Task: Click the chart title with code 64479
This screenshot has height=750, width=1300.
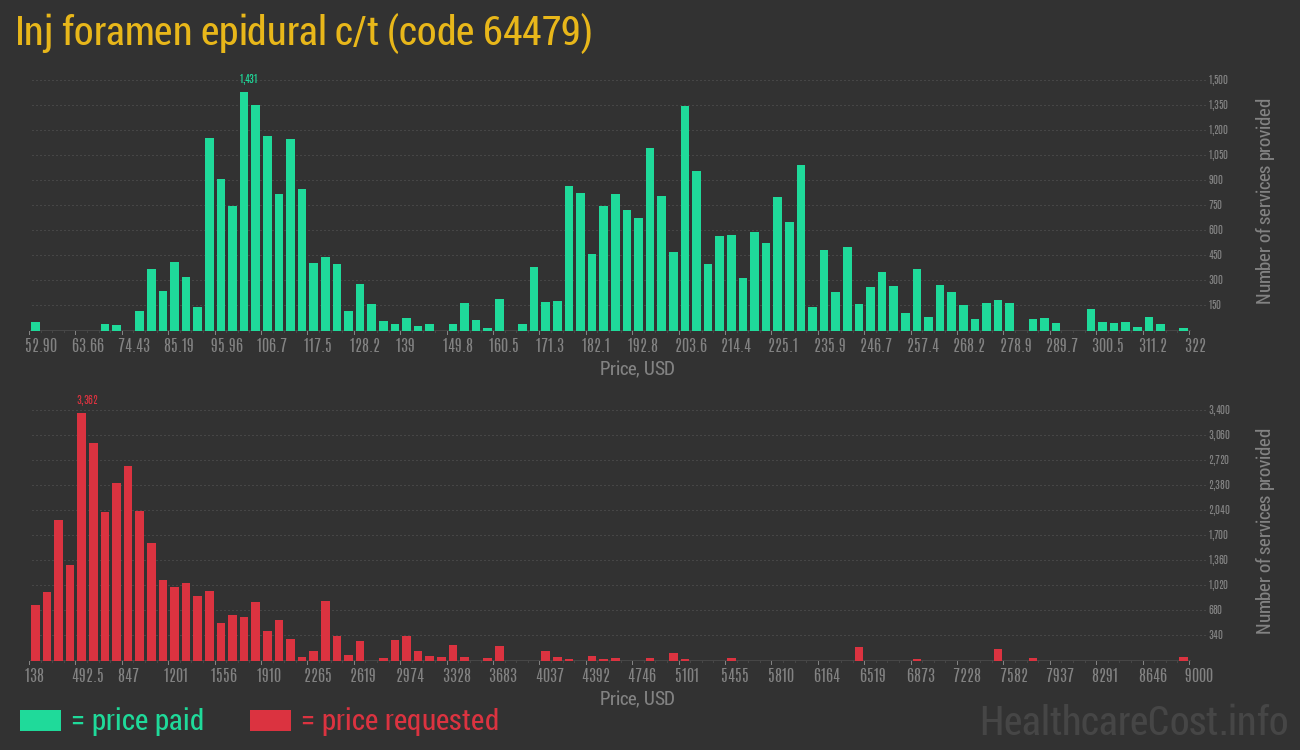Action: pos(304,32)
